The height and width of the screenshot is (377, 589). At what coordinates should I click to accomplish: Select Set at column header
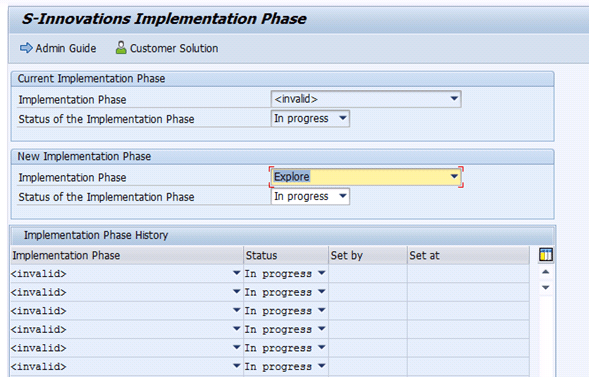[468, 255]
